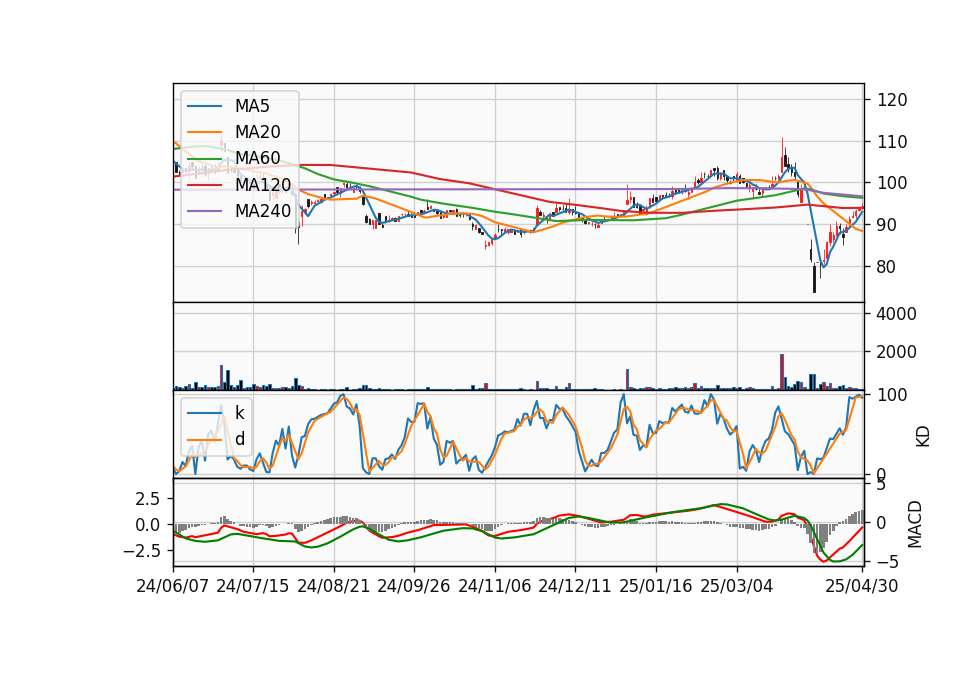The image size is (960, 690).
Task: Click the MA240 legend label
Action: coord(263,211)
